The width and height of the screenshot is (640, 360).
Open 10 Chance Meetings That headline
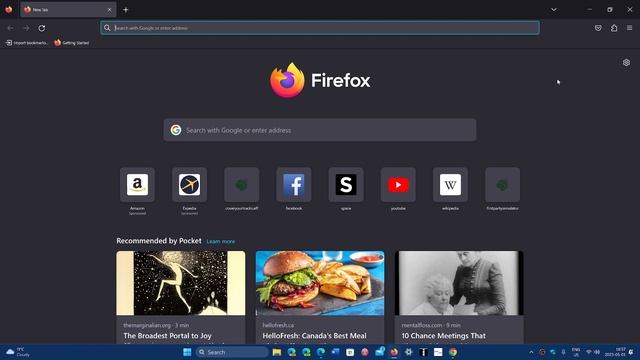(444, 336)
